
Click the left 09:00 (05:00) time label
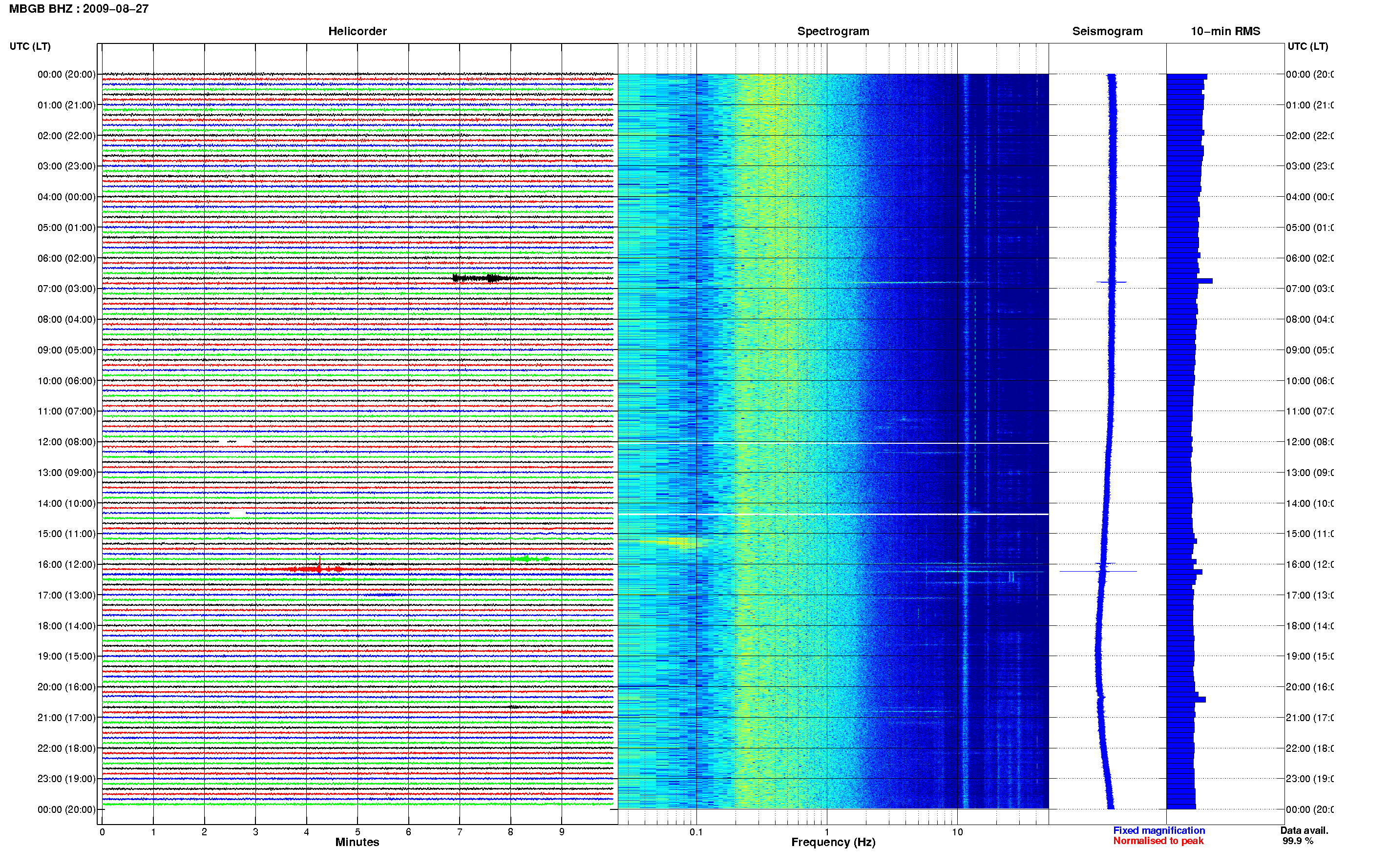click(66, 350)
